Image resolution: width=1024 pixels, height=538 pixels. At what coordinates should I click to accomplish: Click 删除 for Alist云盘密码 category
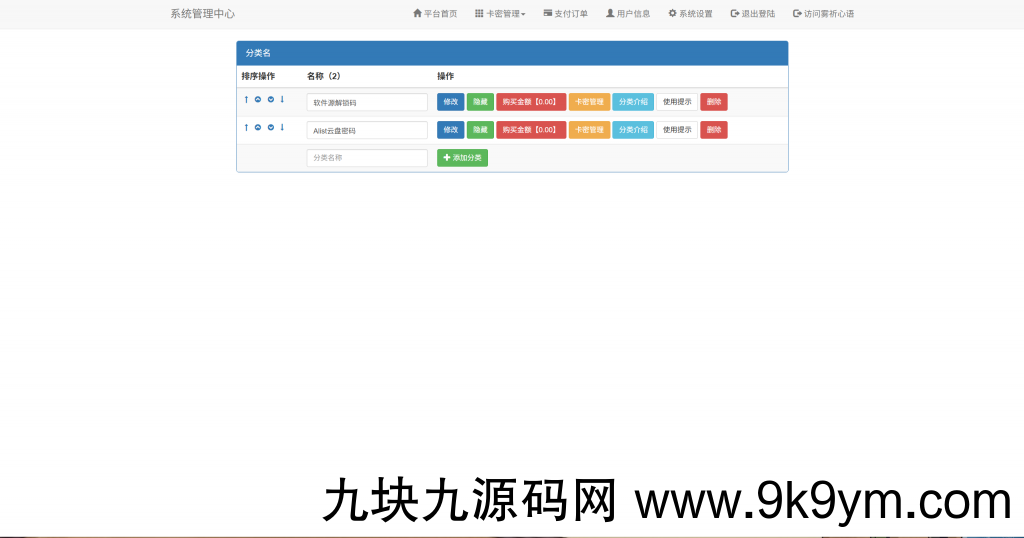click(714, 130)
